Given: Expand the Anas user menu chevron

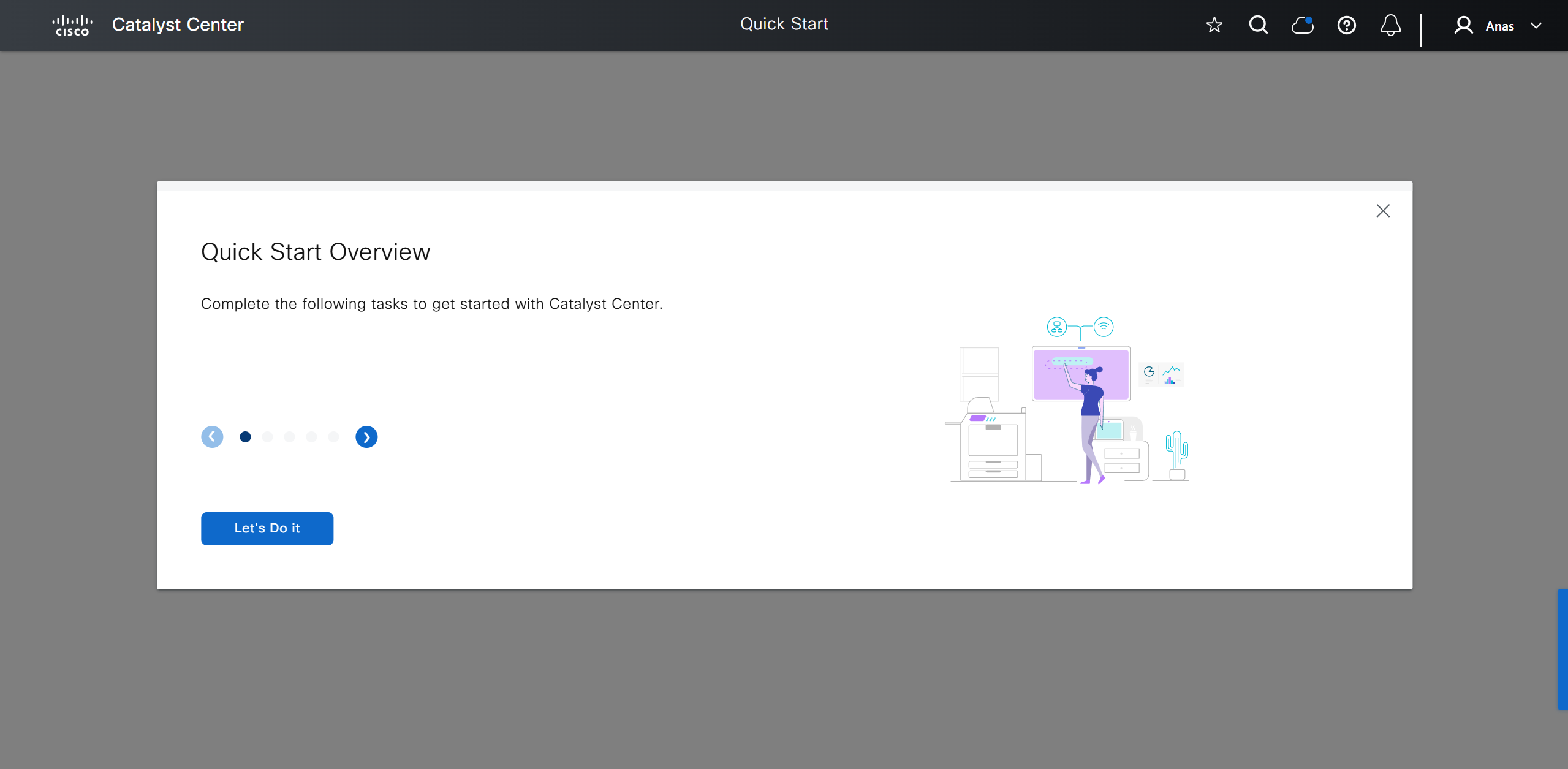Looking at the screenshot, I should [1536, 26].
